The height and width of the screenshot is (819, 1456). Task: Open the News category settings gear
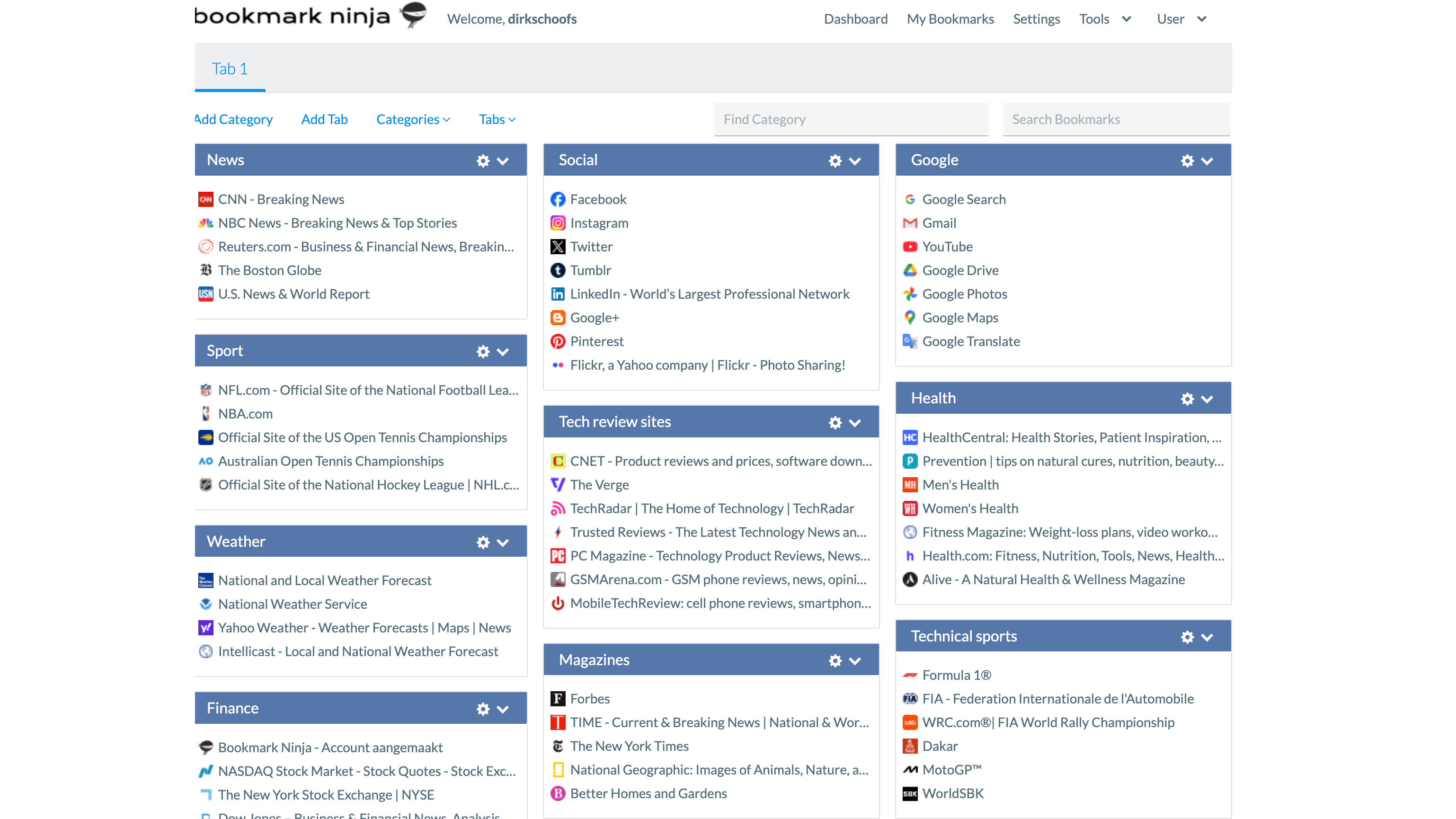click(483, 161)
